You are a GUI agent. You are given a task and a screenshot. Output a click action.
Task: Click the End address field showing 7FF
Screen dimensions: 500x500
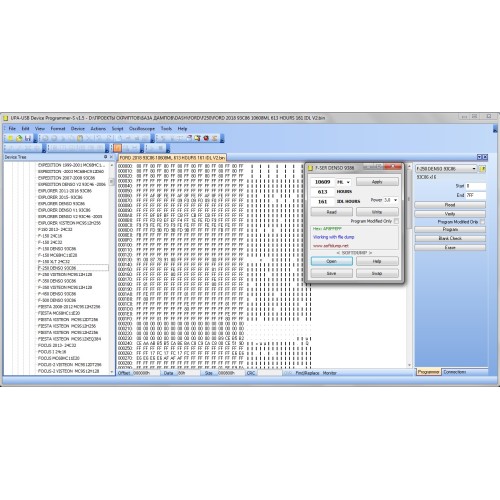pyautogui.click(x=476, y=195)
